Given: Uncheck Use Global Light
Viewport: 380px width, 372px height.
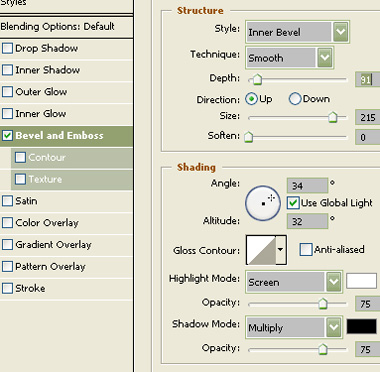Looking at the screenshot, I should (293, 203).
